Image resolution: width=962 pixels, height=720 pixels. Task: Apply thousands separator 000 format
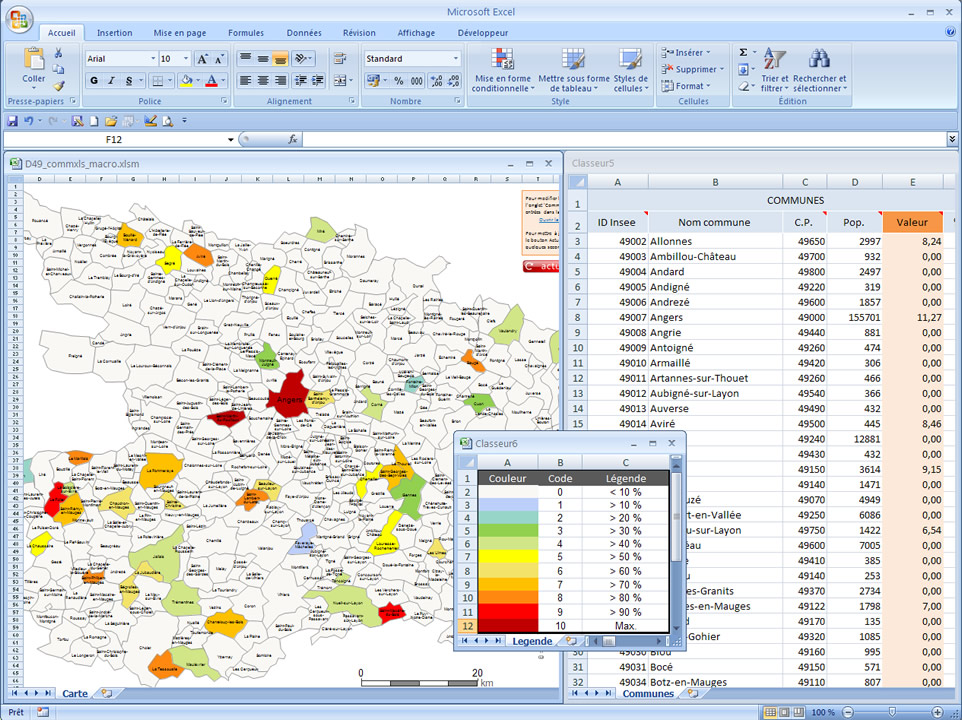pyautogui.click(x=417, y=80)
